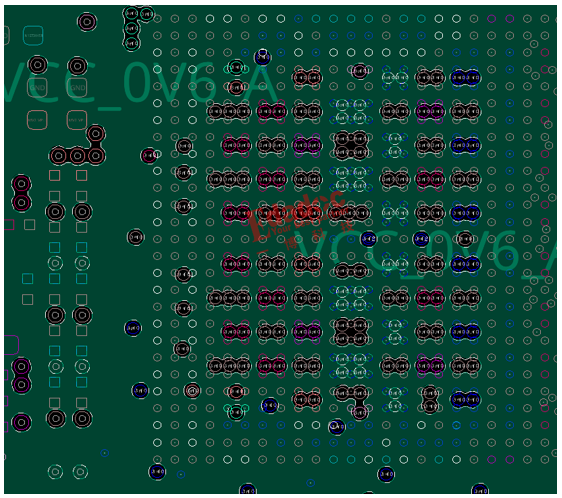
Task: Click the lower-right VCC_0V6_A net label
Action: 426,252
